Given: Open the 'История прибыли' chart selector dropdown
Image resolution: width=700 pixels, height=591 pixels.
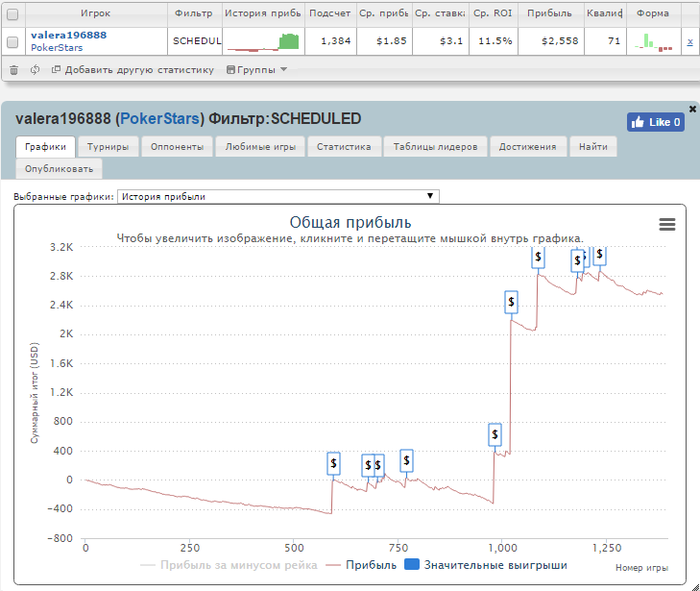Looking at the screenshot, I should click(x=278, y=196).
